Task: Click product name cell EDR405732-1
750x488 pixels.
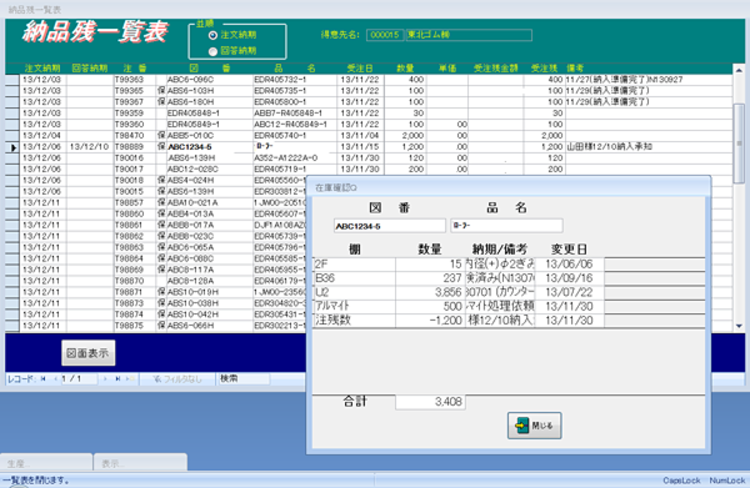Action: (295, 80)
